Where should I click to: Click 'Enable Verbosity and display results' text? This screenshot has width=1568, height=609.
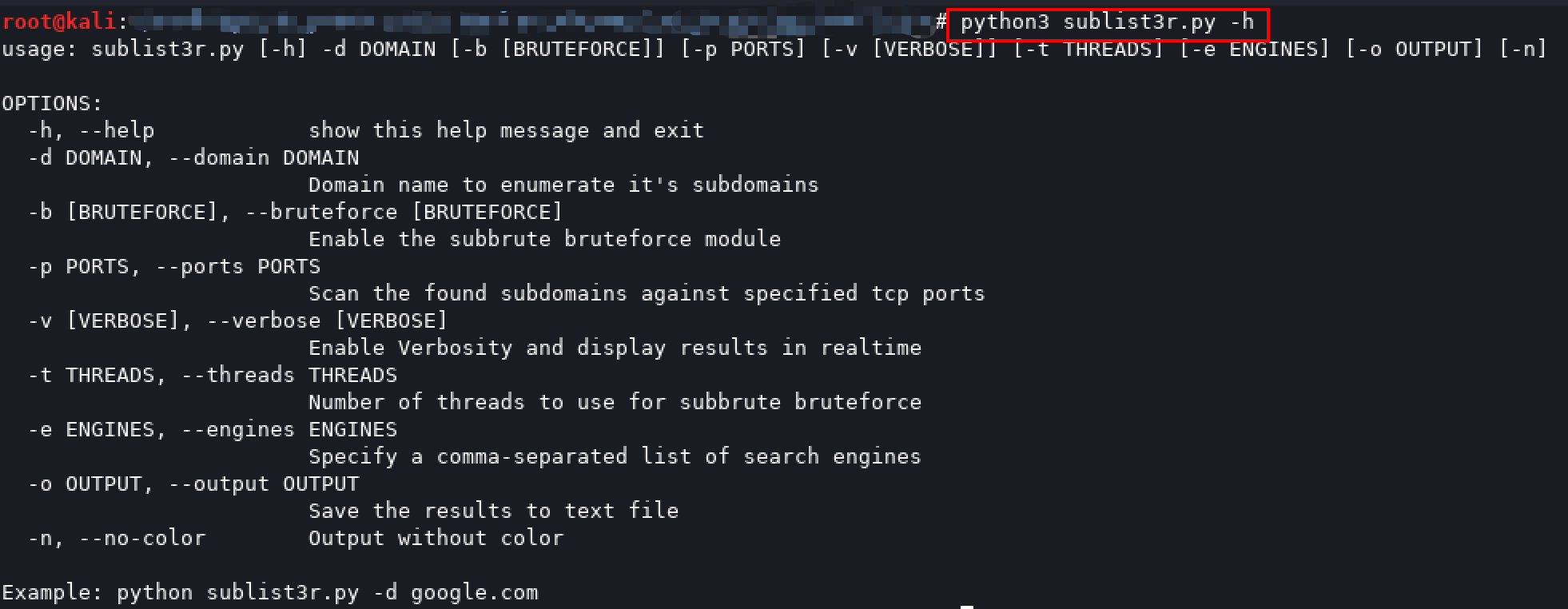pyautogui.click(x=615, y=348)
